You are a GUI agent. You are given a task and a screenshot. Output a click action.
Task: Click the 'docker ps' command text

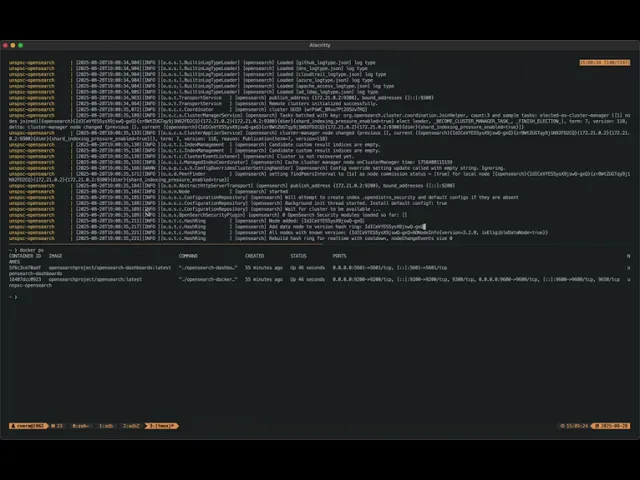click(x=31, y=250)
